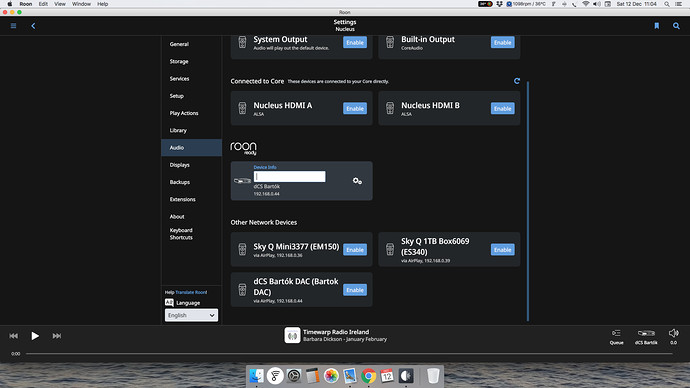The image size is (690, 388).
Task: Click the playback progress bar
Action: [349, 353]
